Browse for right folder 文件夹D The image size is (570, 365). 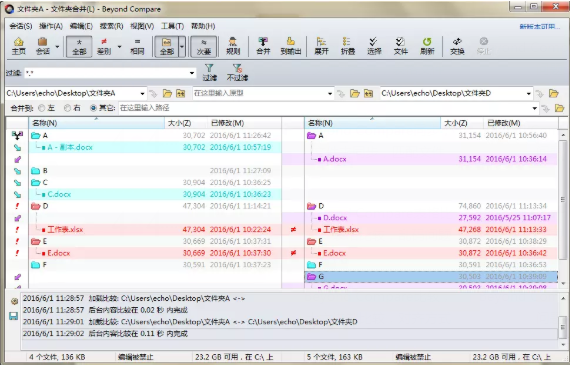point(554,93)
